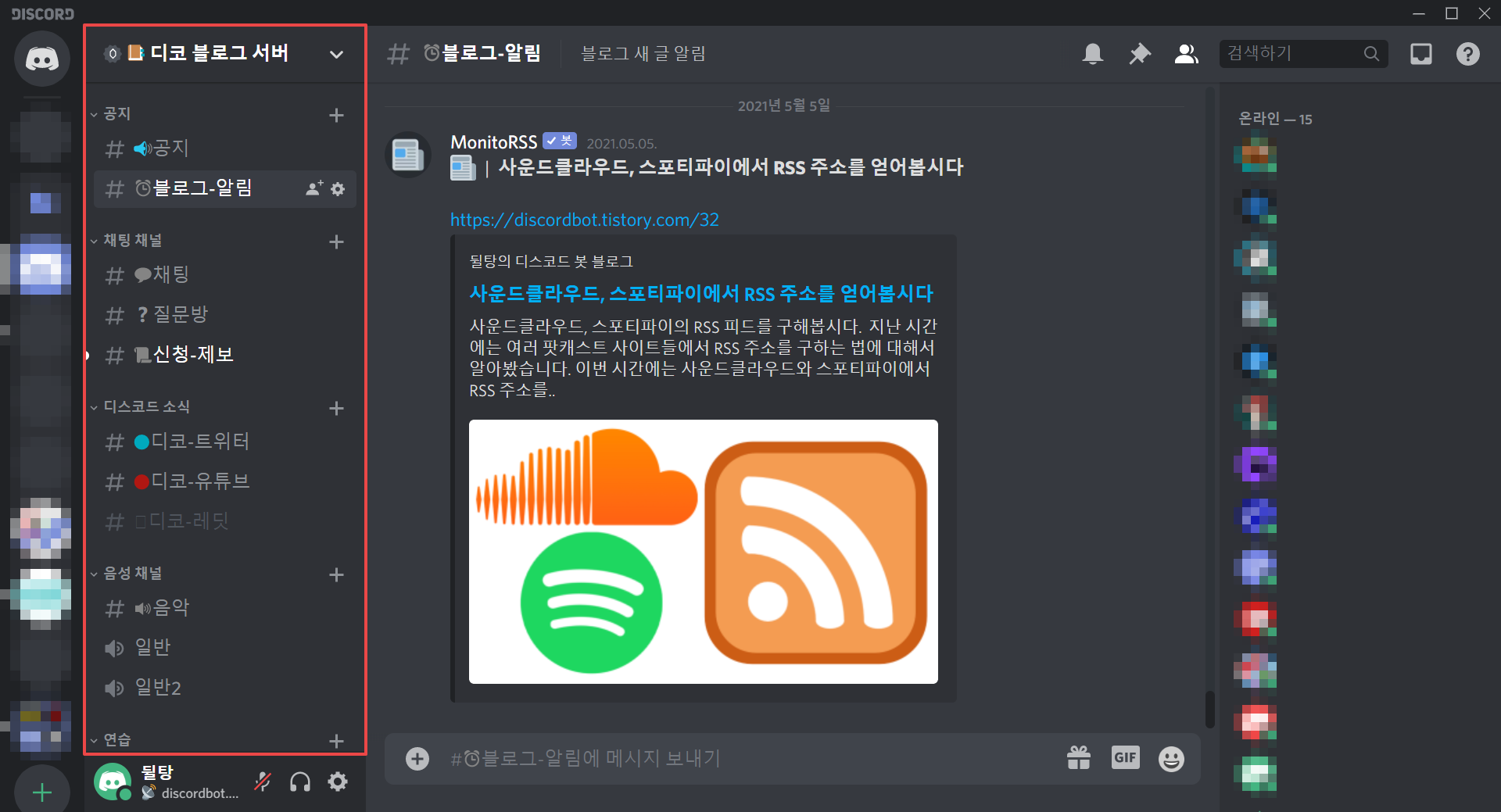Image resolution: width=1501 pixels, height=812 pixels.
Task: Add a channel to 연습 category
Action: [x=337, y=740]
